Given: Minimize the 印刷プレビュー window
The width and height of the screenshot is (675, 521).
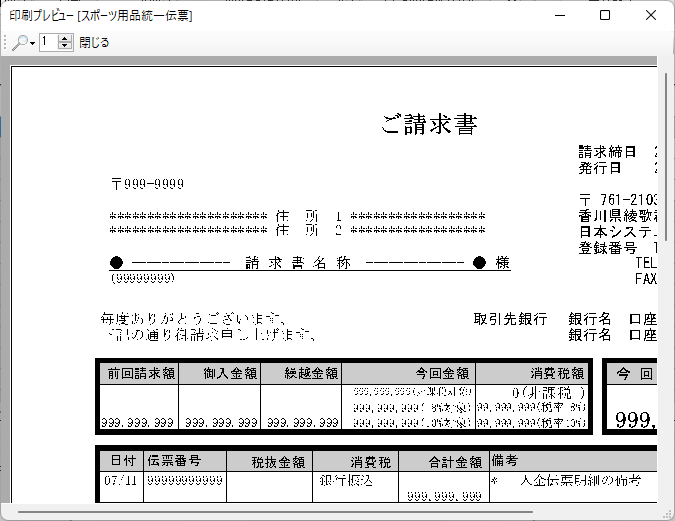Looking at the screenshot, I should 560,15.
